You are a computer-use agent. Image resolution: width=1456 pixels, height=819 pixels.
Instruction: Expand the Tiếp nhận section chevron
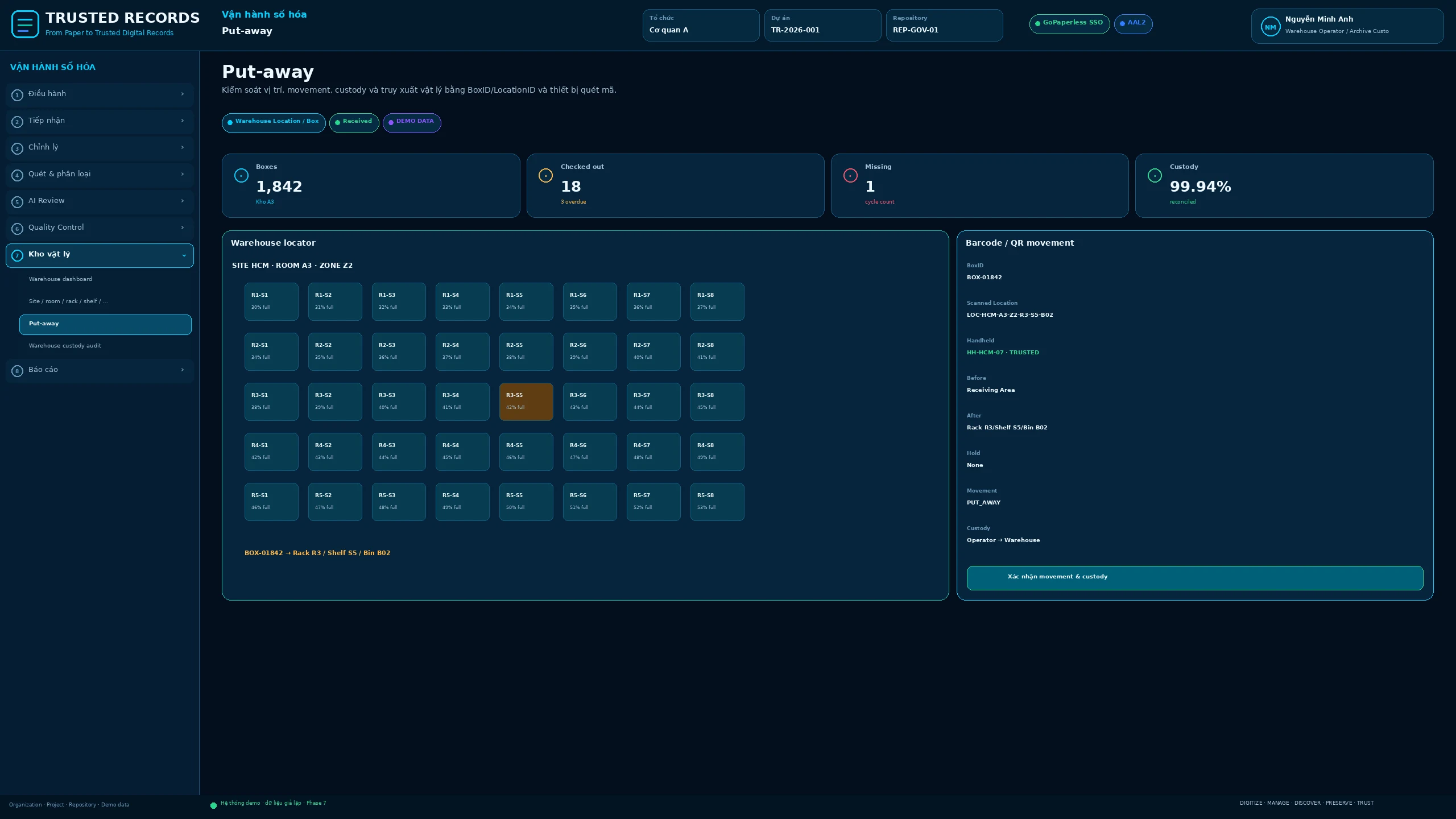(x=183, y=121)
